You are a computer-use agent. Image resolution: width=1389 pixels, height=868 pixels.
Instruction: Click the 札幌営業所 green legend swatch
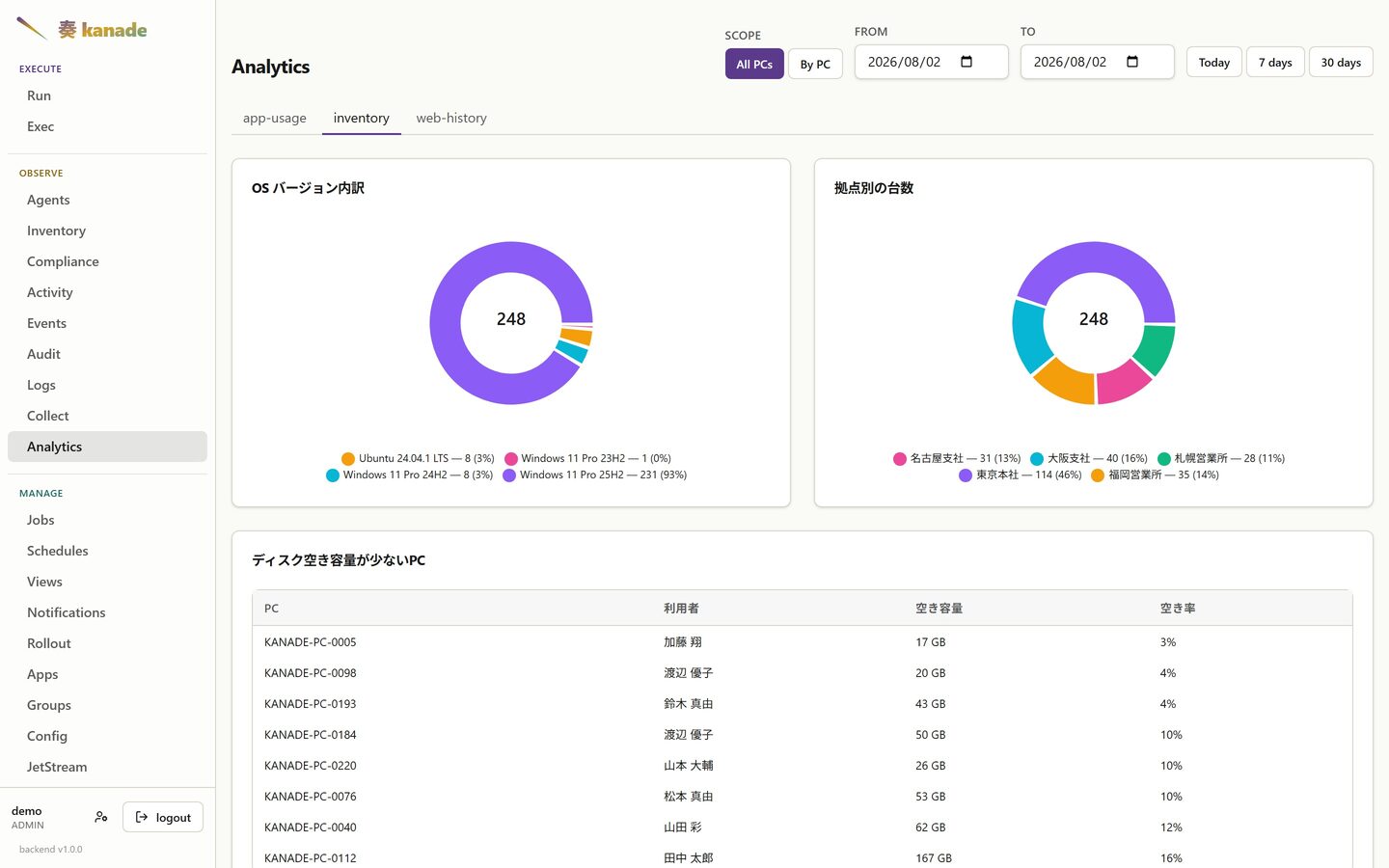pos(1164,459)
